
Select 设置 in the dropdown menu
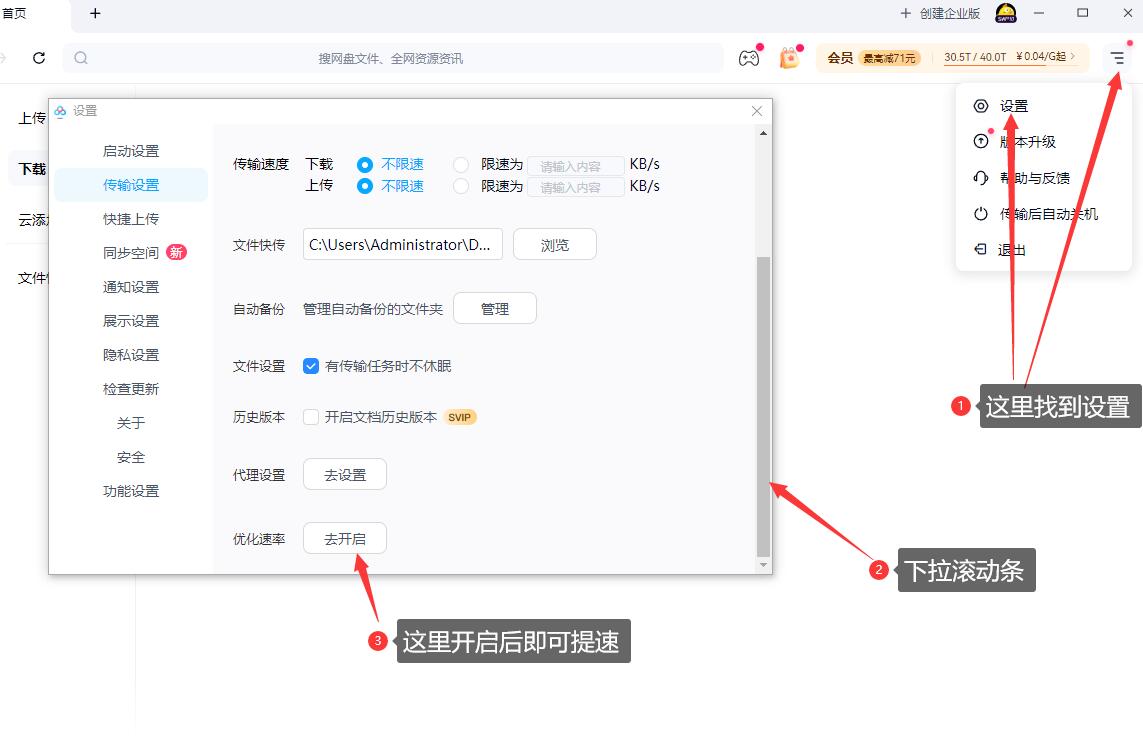(x=1014, y=106)
